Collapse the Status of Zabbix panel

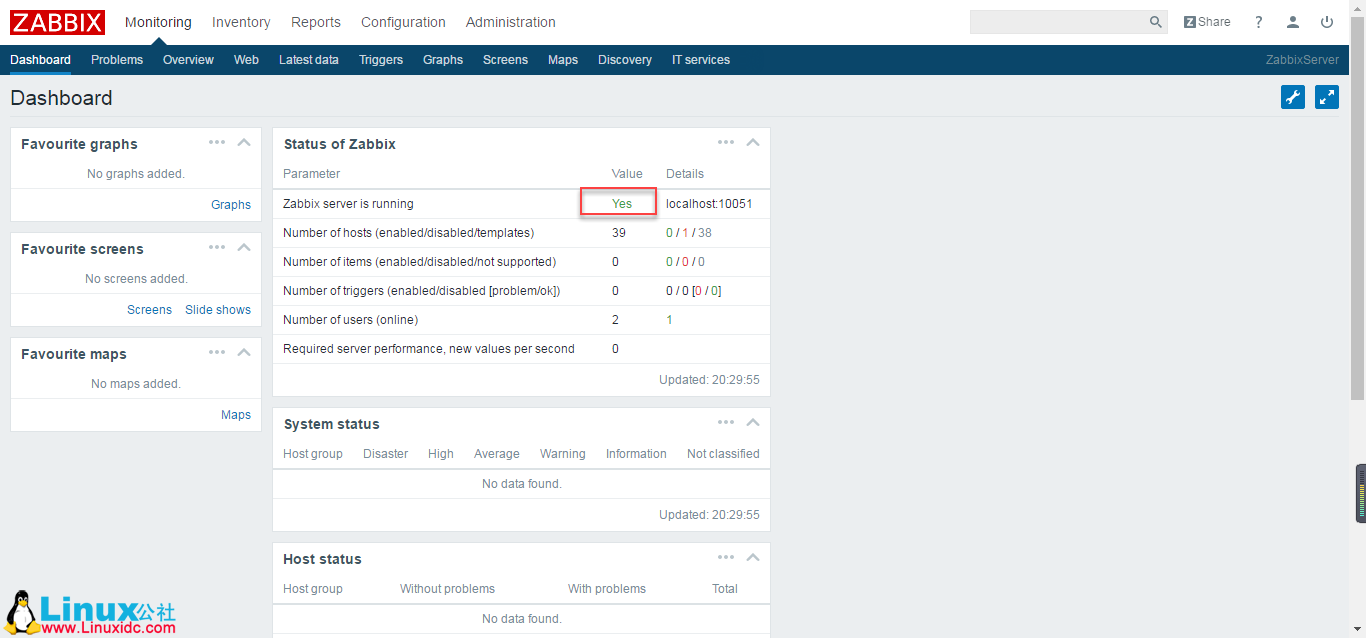pos(752,141)
